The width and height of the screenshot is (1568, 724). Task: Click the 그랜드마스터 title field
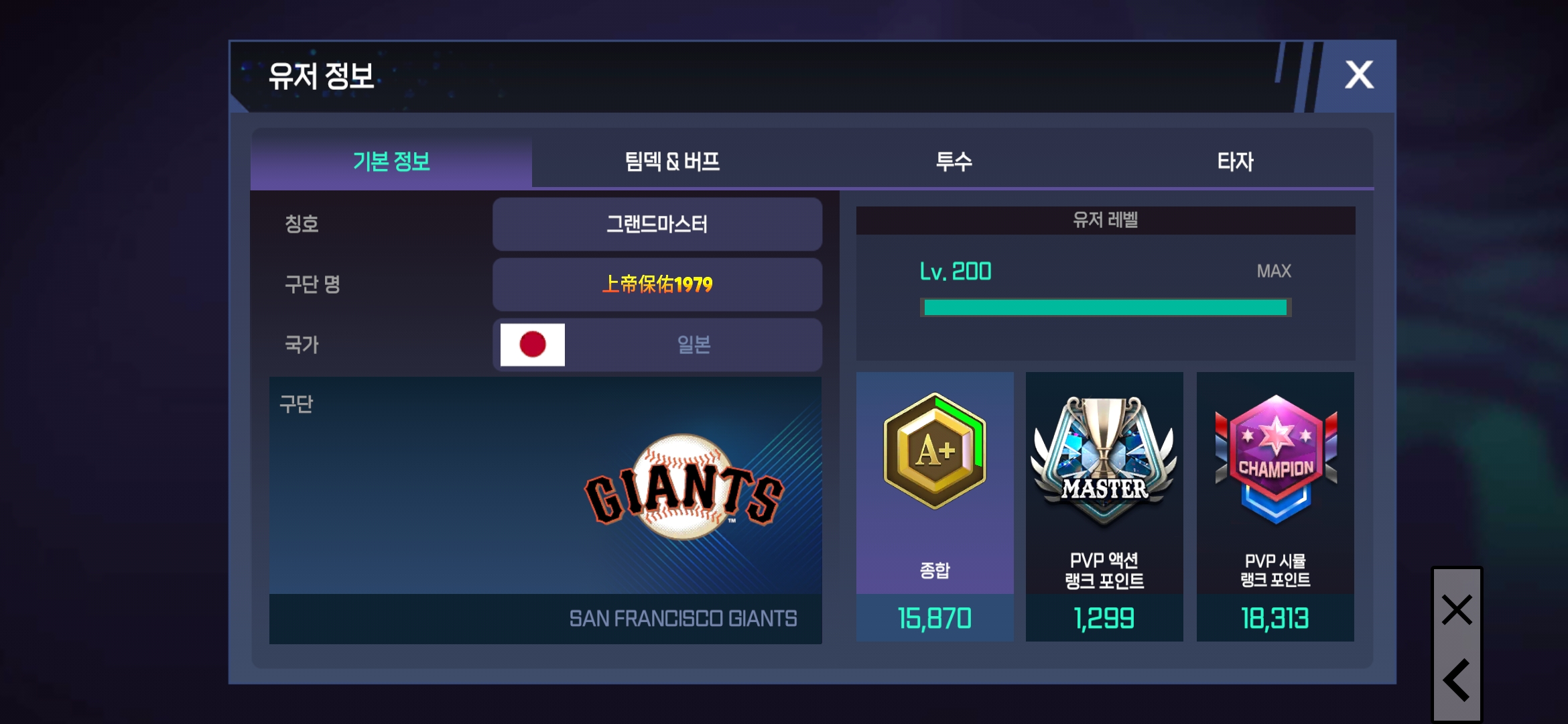click(657, 224)
